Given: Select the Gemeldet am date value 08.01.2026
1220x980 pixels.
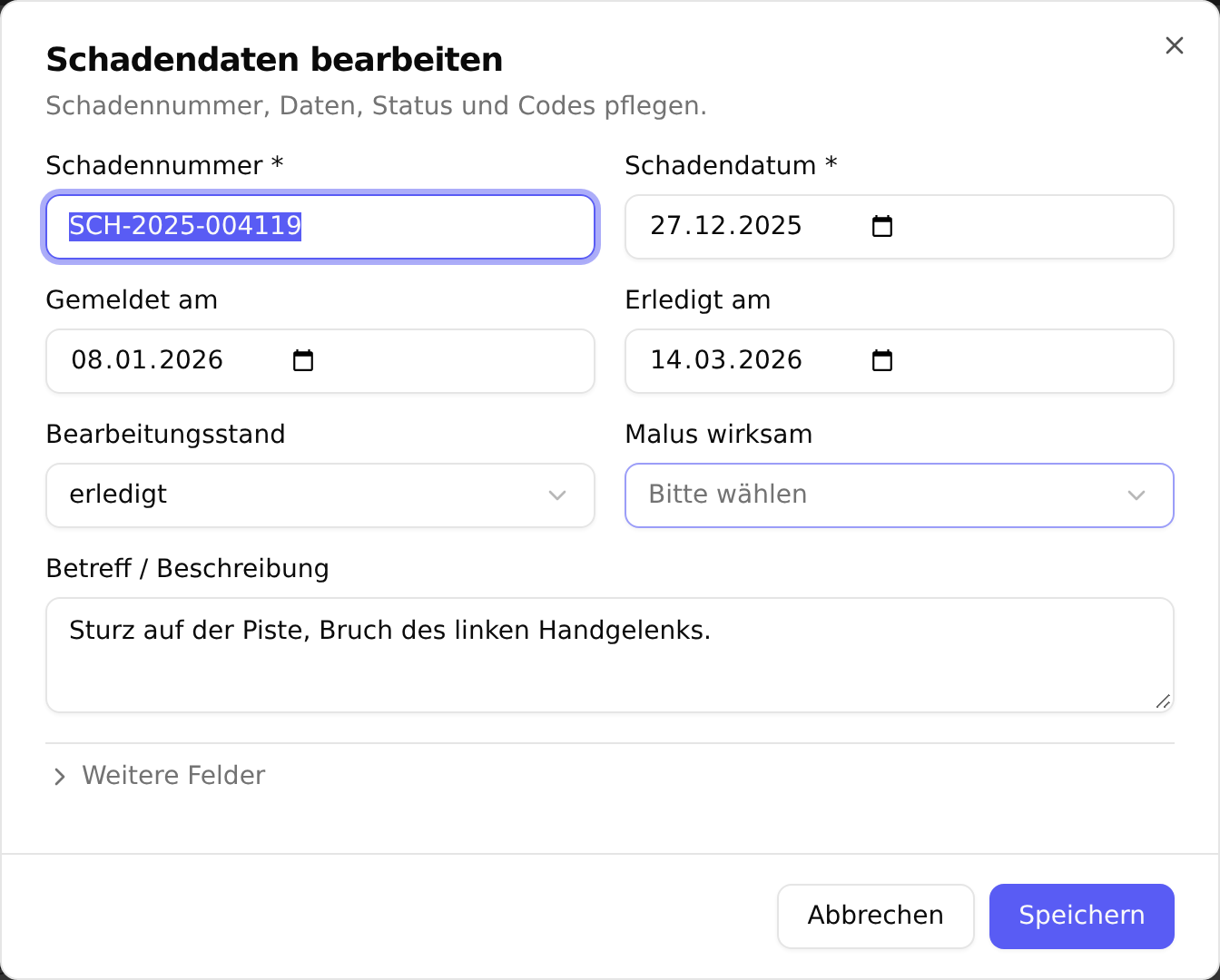Looking at the screenshot, I should 147,360.
